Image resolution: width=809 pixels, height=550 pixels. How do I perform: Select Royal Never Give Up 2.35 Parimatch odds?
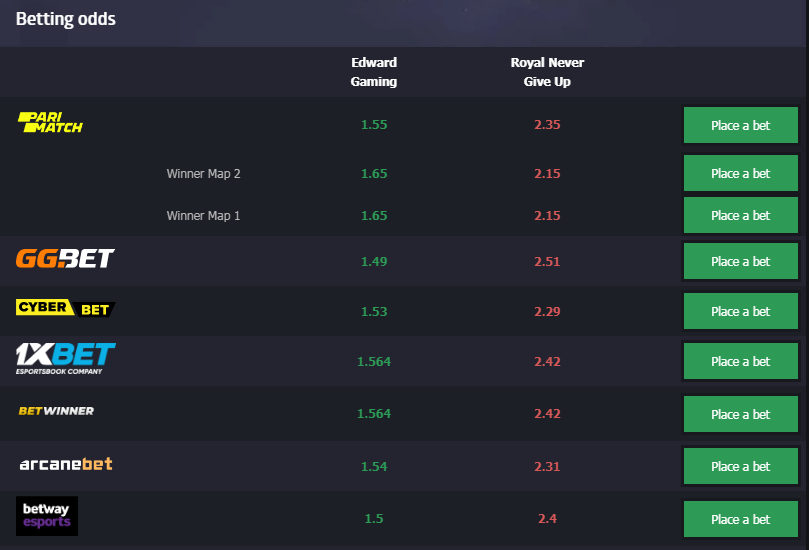click(547, 125)
